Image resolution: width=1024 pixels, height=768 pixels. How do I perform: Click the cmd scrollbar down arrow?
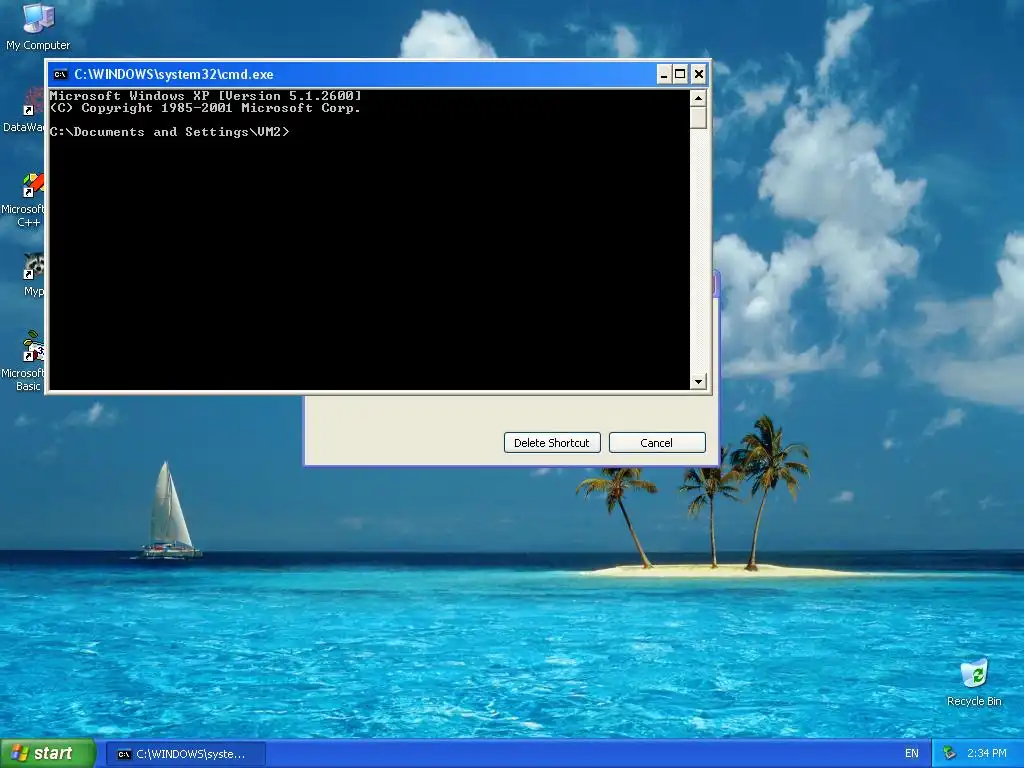pyautogui.click(x=698, y=381)
